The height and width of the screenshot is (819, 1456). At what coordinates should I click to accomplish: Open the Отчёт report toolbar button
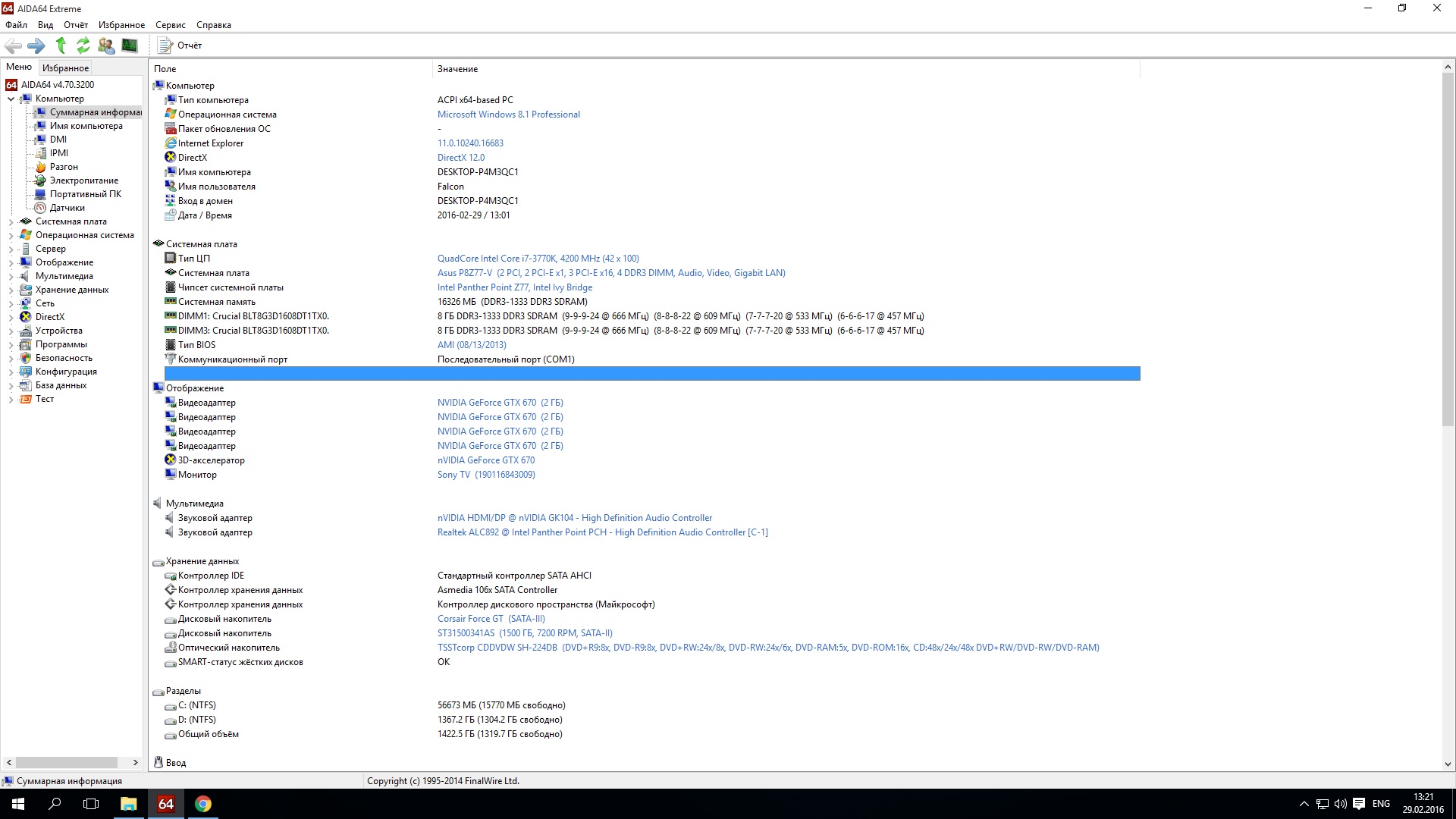(x=180, y=45)
